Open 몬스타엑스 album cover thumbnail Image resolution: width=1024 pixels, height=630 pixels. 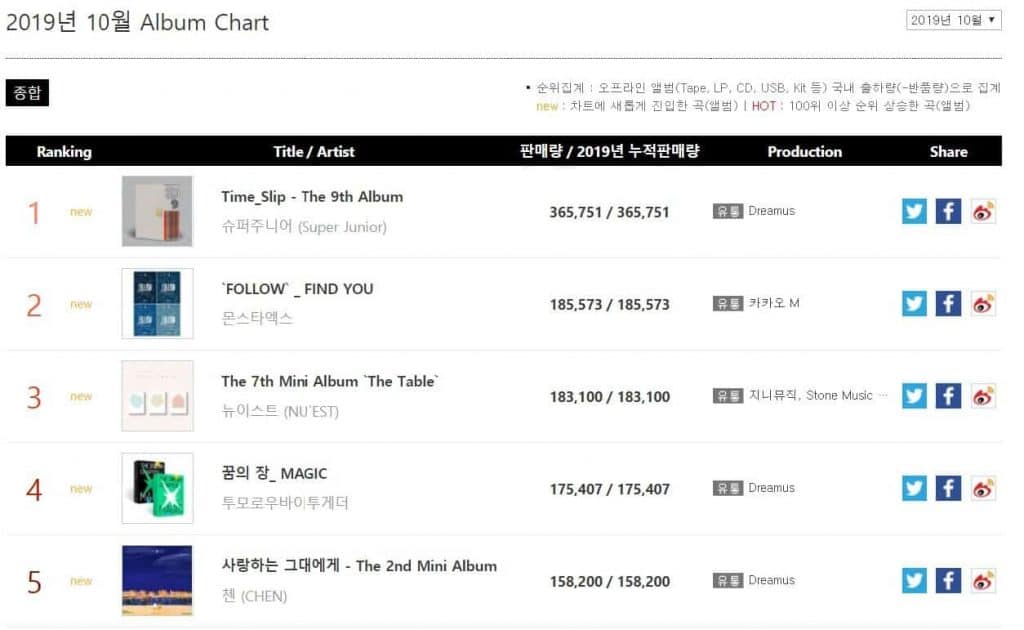[157, 304]
